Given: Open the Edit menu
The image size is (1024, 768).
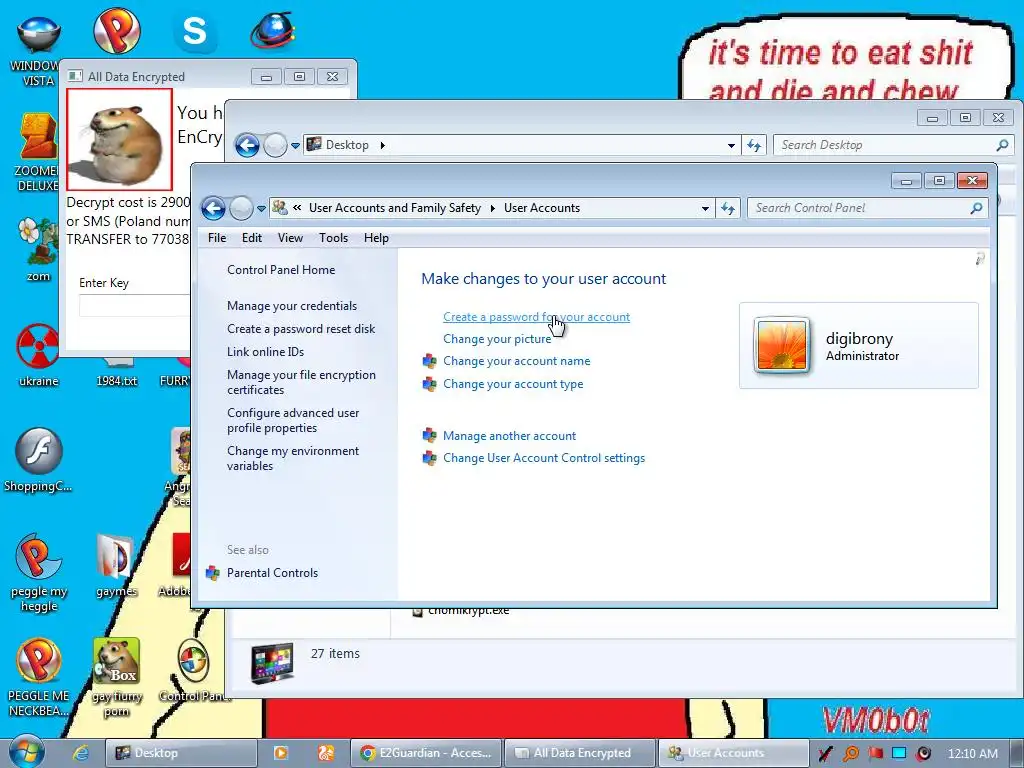Looking at the screenshot, I should tap(251, 238).
